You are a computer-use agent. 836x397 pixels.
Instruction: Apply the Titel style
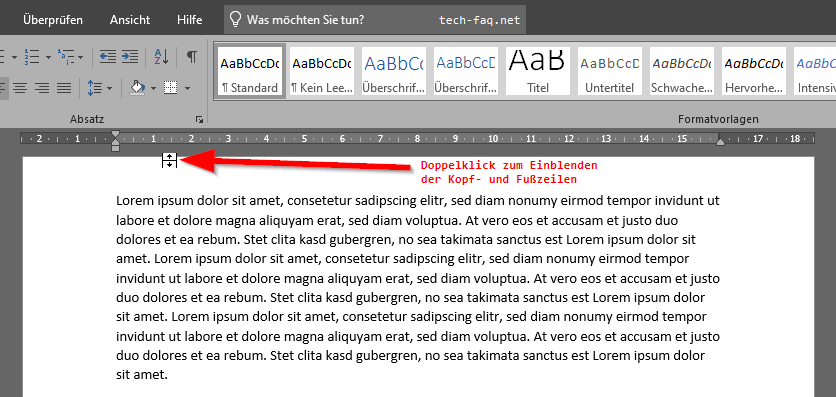(537, 71)
